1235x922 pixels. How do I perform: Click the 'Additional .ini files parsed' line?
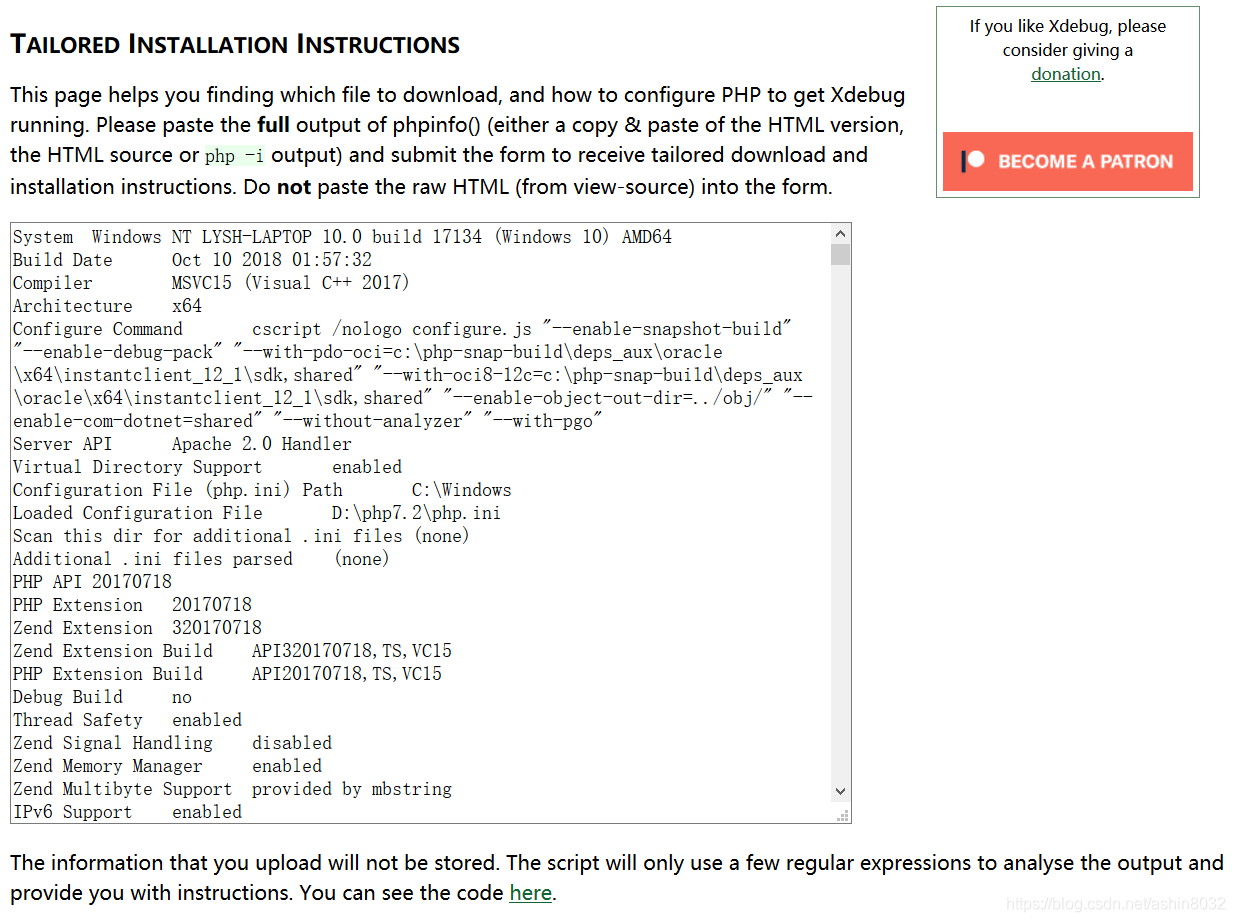(201, 559)
